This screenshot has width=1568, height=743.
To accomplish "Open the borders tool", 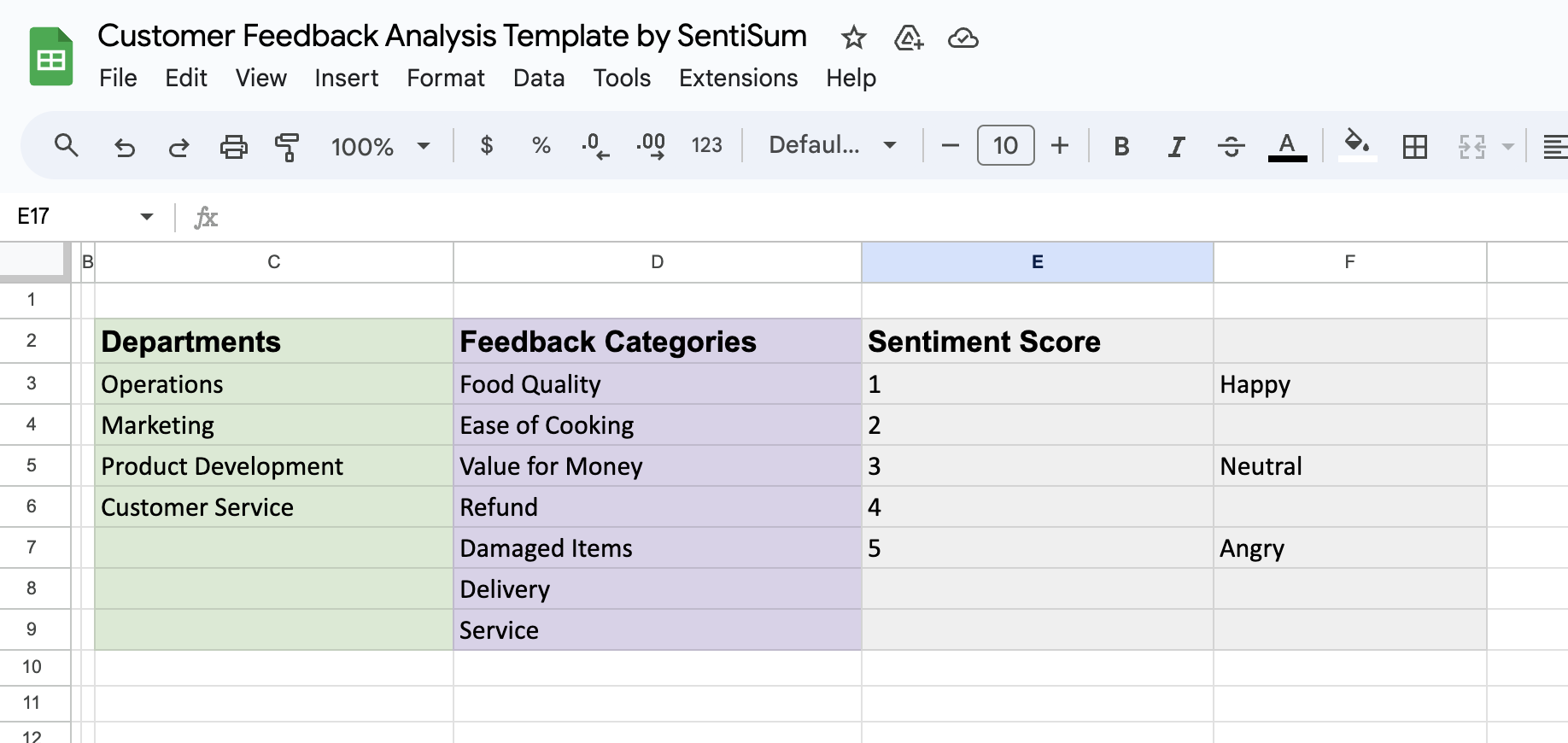I will point(1414,147).
